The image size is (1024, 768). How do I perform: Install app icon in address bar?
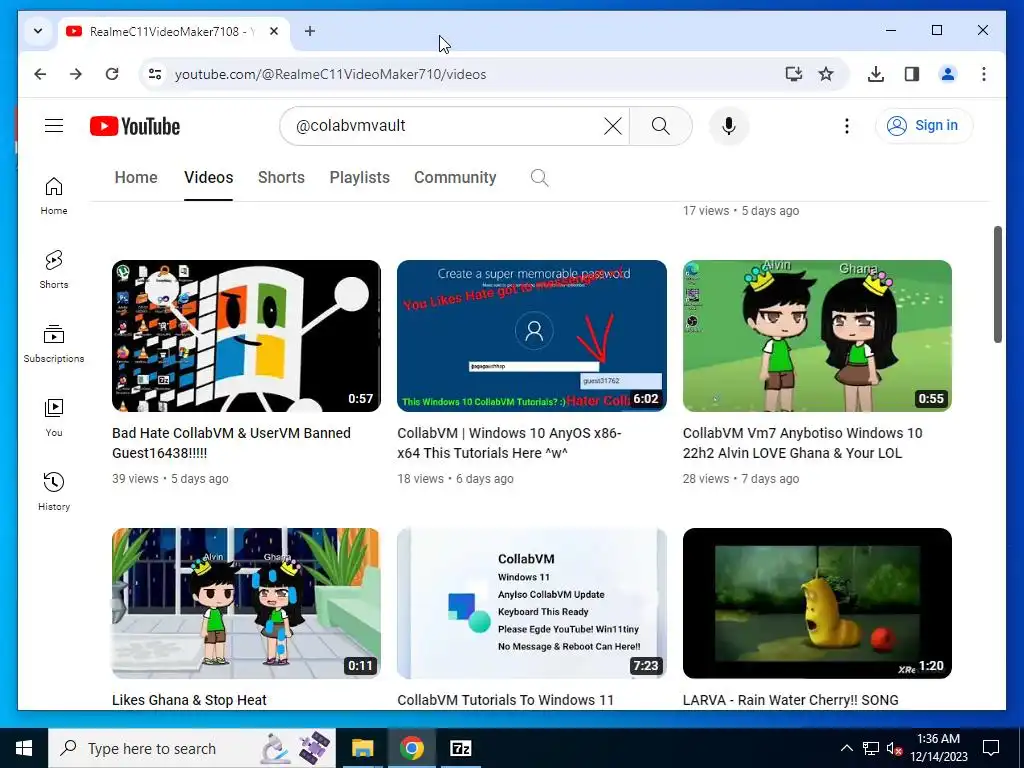click(793, 74)
